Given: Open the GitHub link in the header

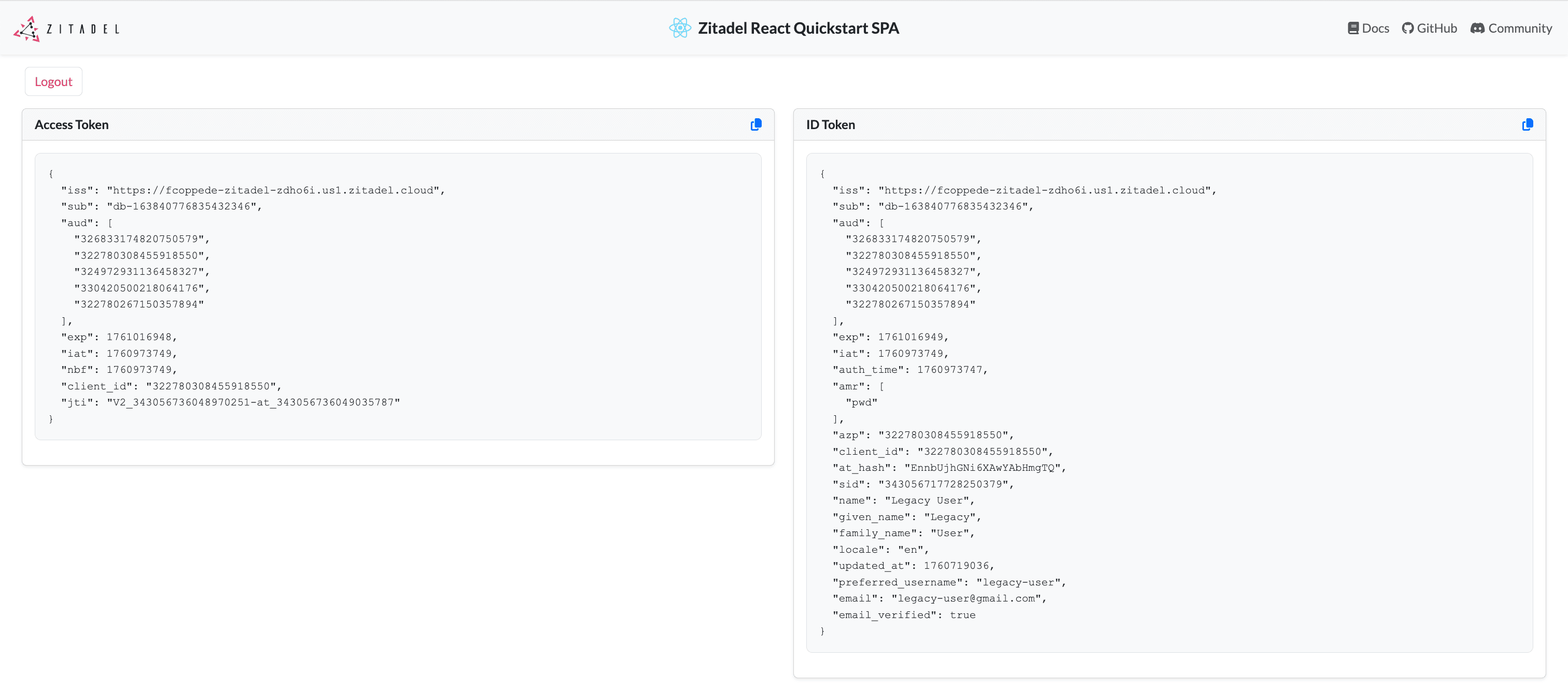Looking at the screenshot, I should coord(1430,27).
